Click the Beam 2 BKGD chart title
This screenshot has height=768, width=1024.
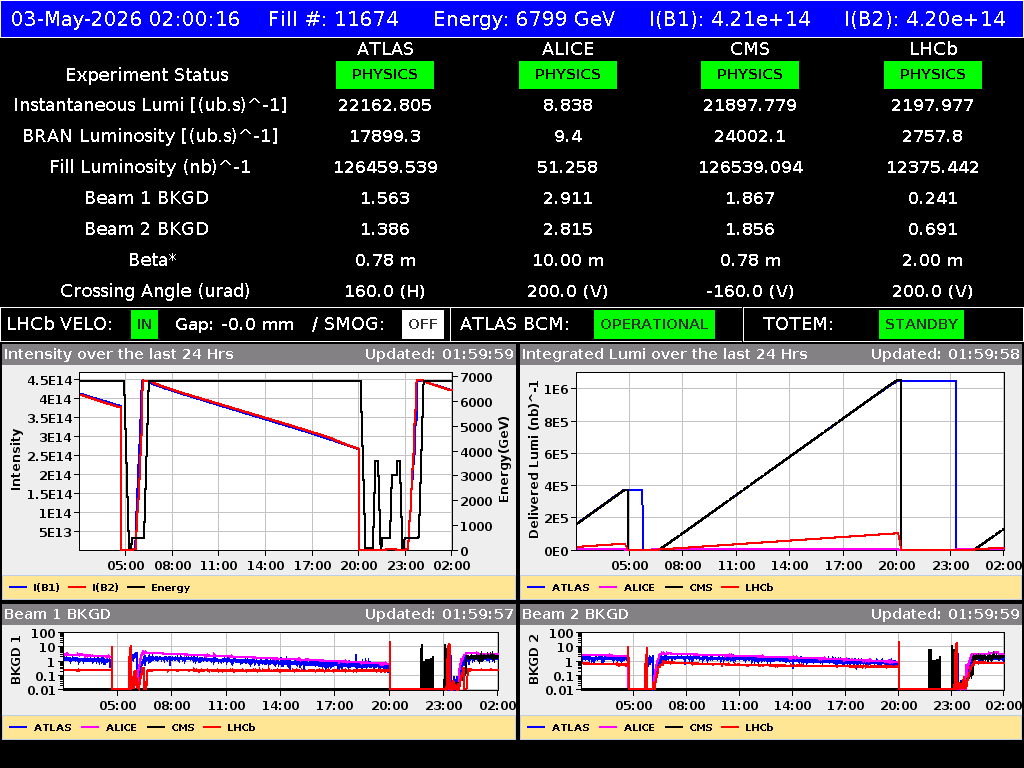point(575,615)
